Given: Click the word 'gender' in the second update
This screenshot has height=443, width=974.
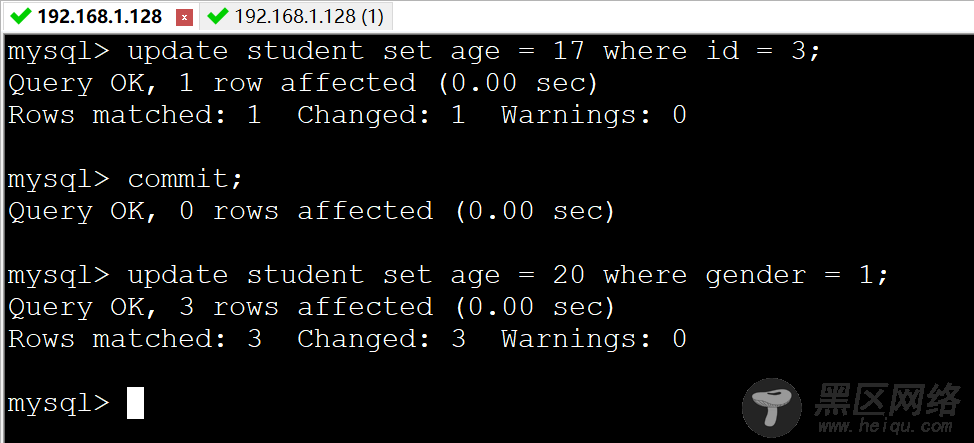Looking at the screenshot, I should click(x=755, y=276).
